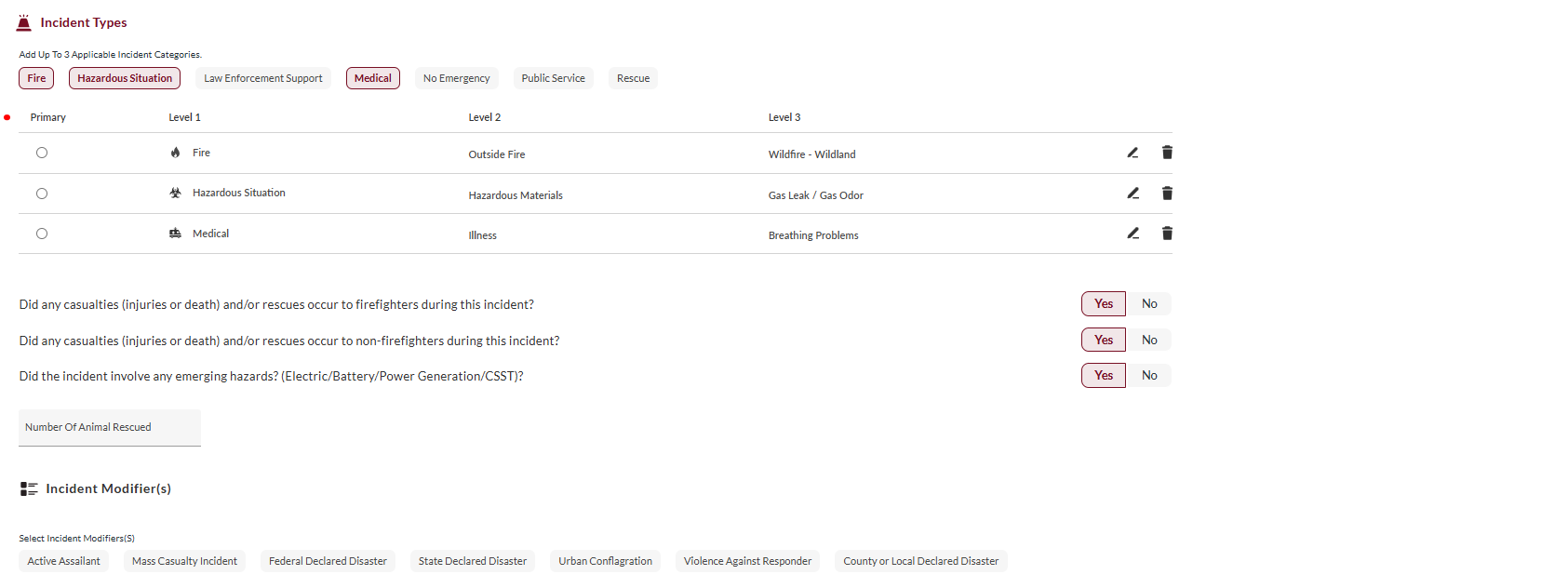The height and width of the screenshot is (588, 1568).
Task: Add the Rescue incident category
Action: pyautogui.click(x=633, y=78)
